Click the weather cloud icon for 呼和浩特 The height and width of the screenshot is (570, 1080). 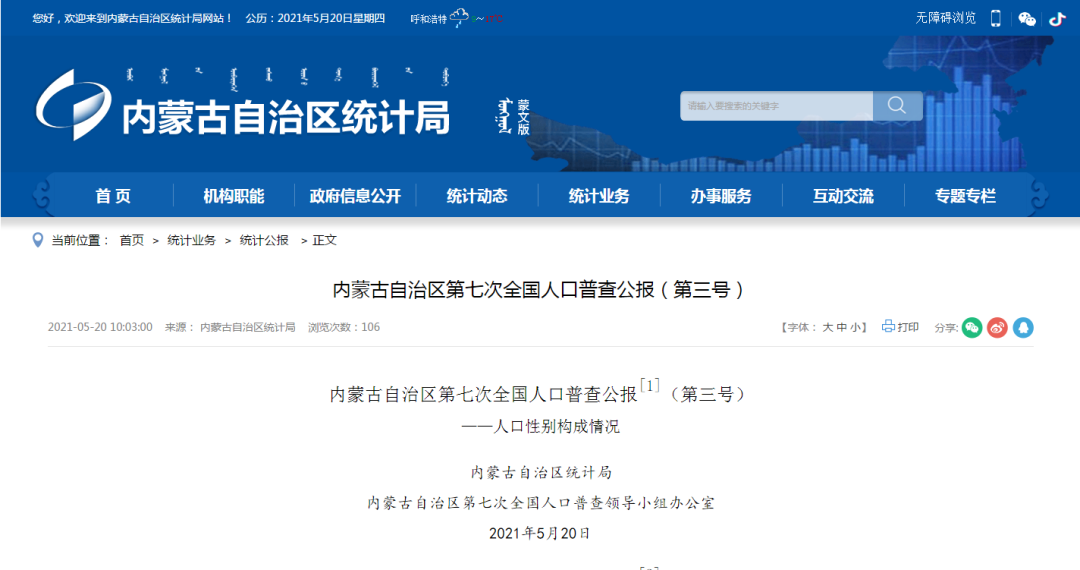tap(459, 17)
